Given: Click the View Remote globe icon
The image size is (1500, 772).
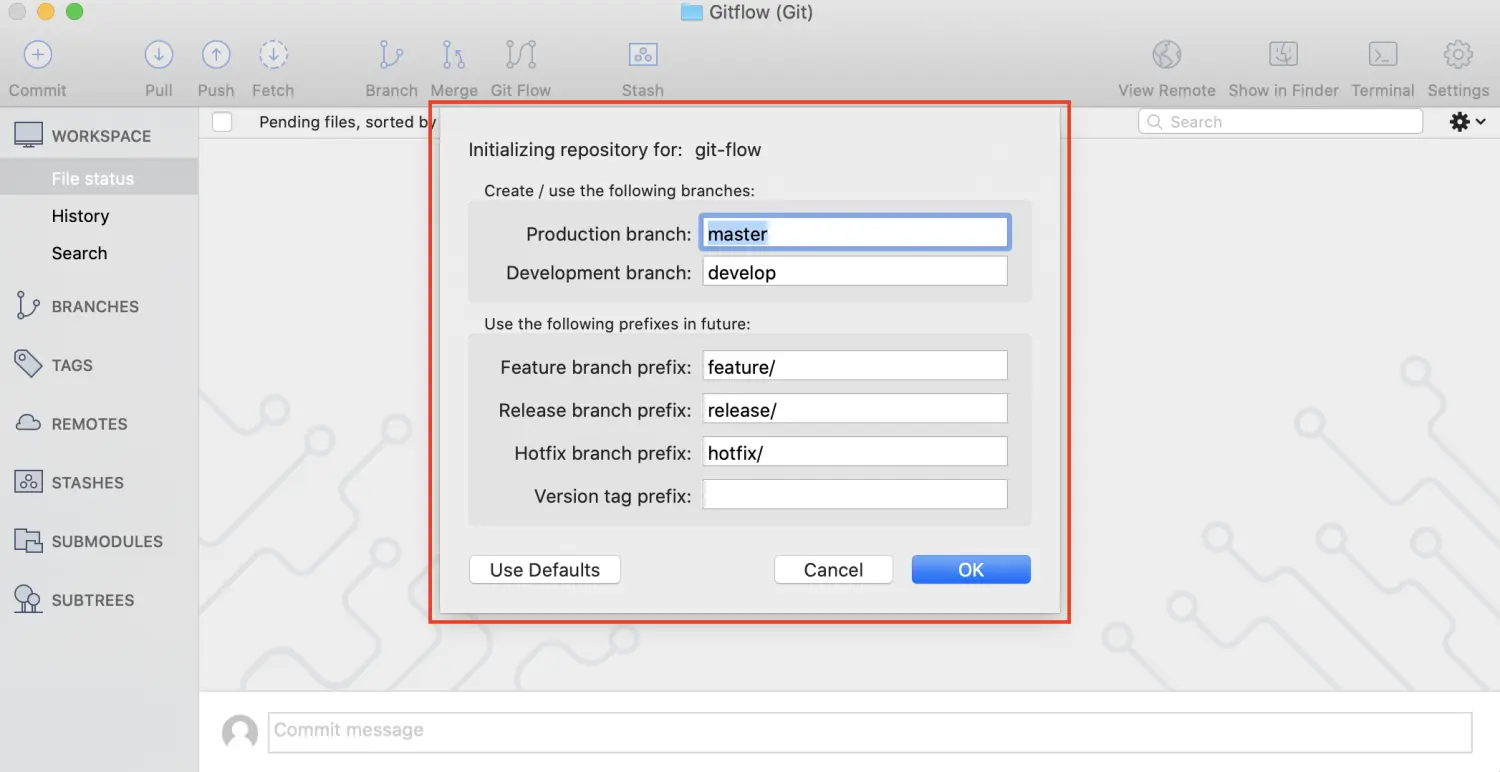Looking at the screenshot, I should click(1167, 55).
